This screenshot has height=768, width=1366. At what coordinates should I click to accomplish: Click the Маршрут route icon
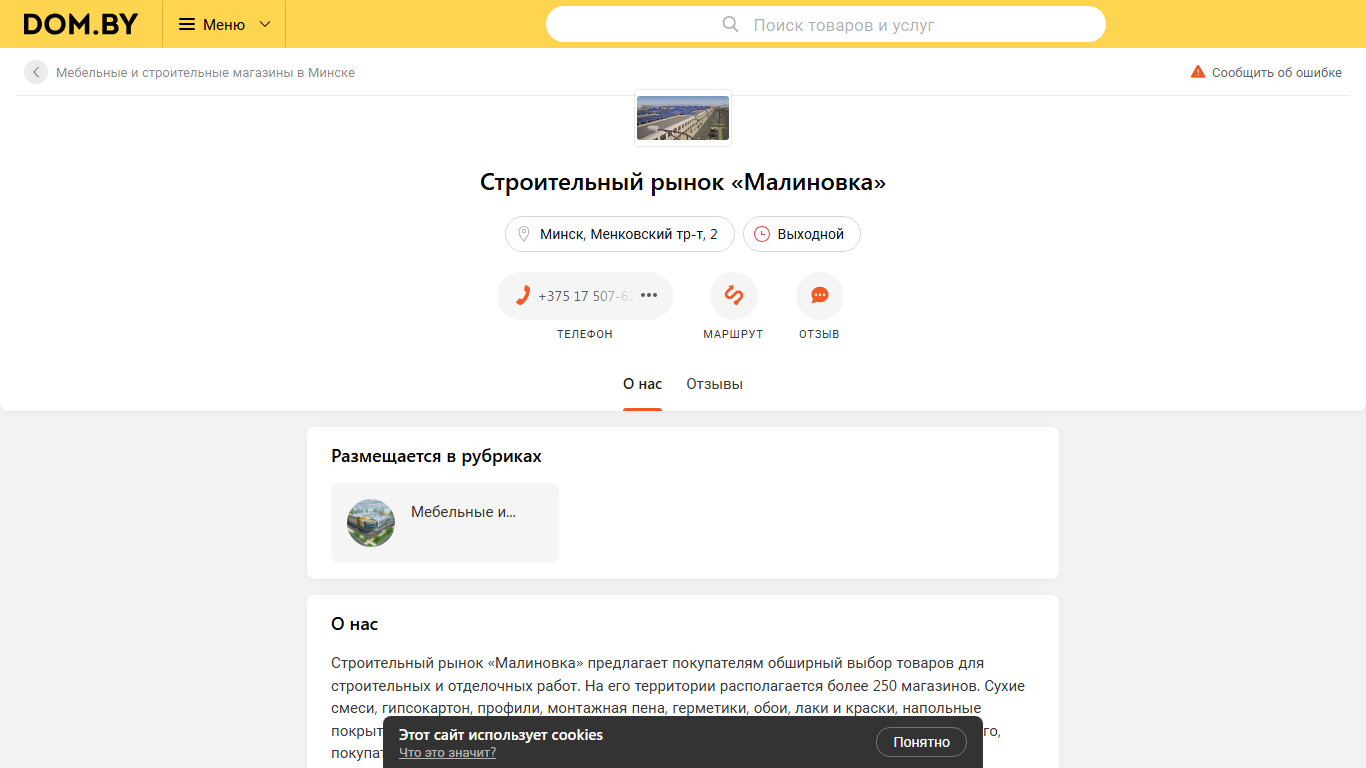(x=734, y=296)
